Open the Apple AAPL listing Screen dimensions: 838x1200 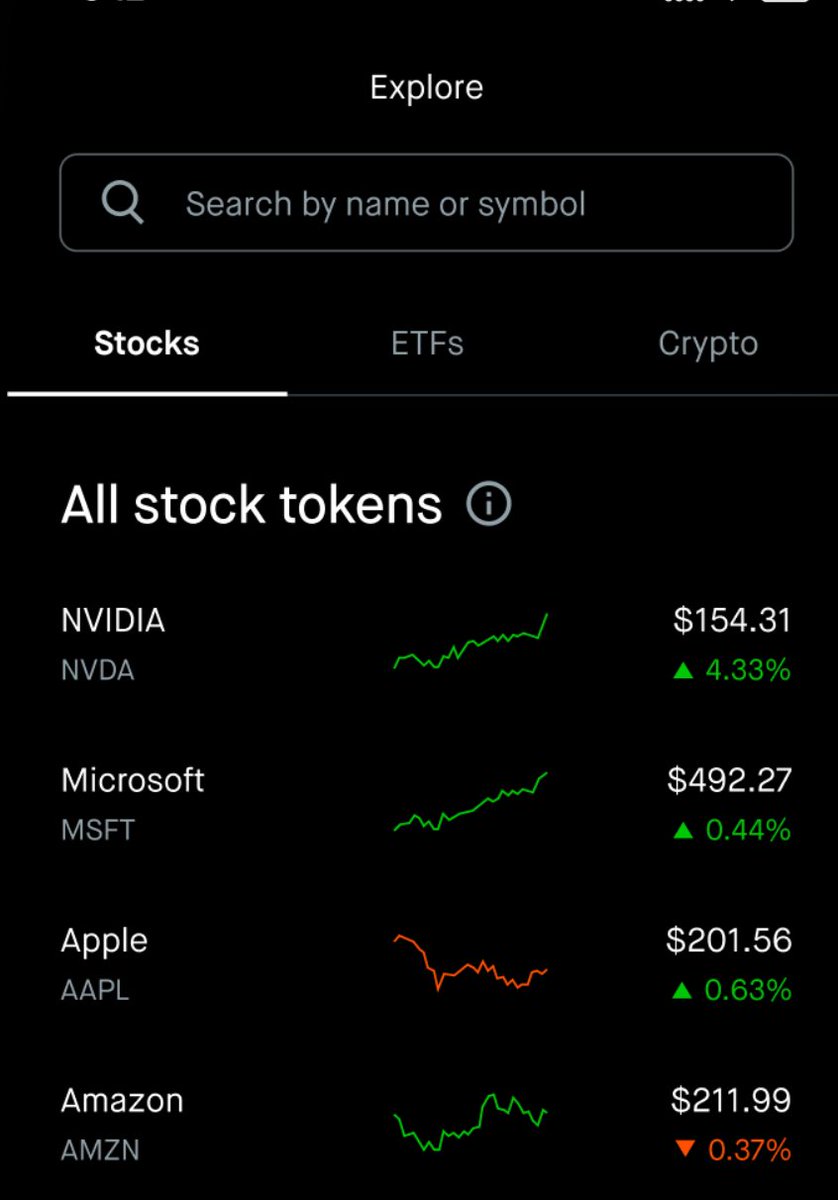pyautogui.click(x=427, y=965)
